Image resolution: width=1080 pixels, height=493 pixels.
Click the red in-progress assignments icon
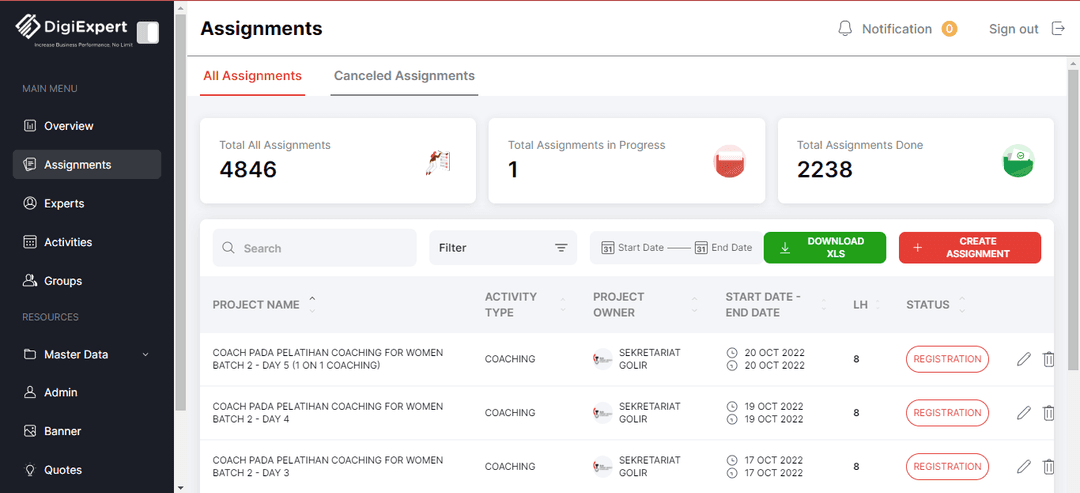click(729, 162)
